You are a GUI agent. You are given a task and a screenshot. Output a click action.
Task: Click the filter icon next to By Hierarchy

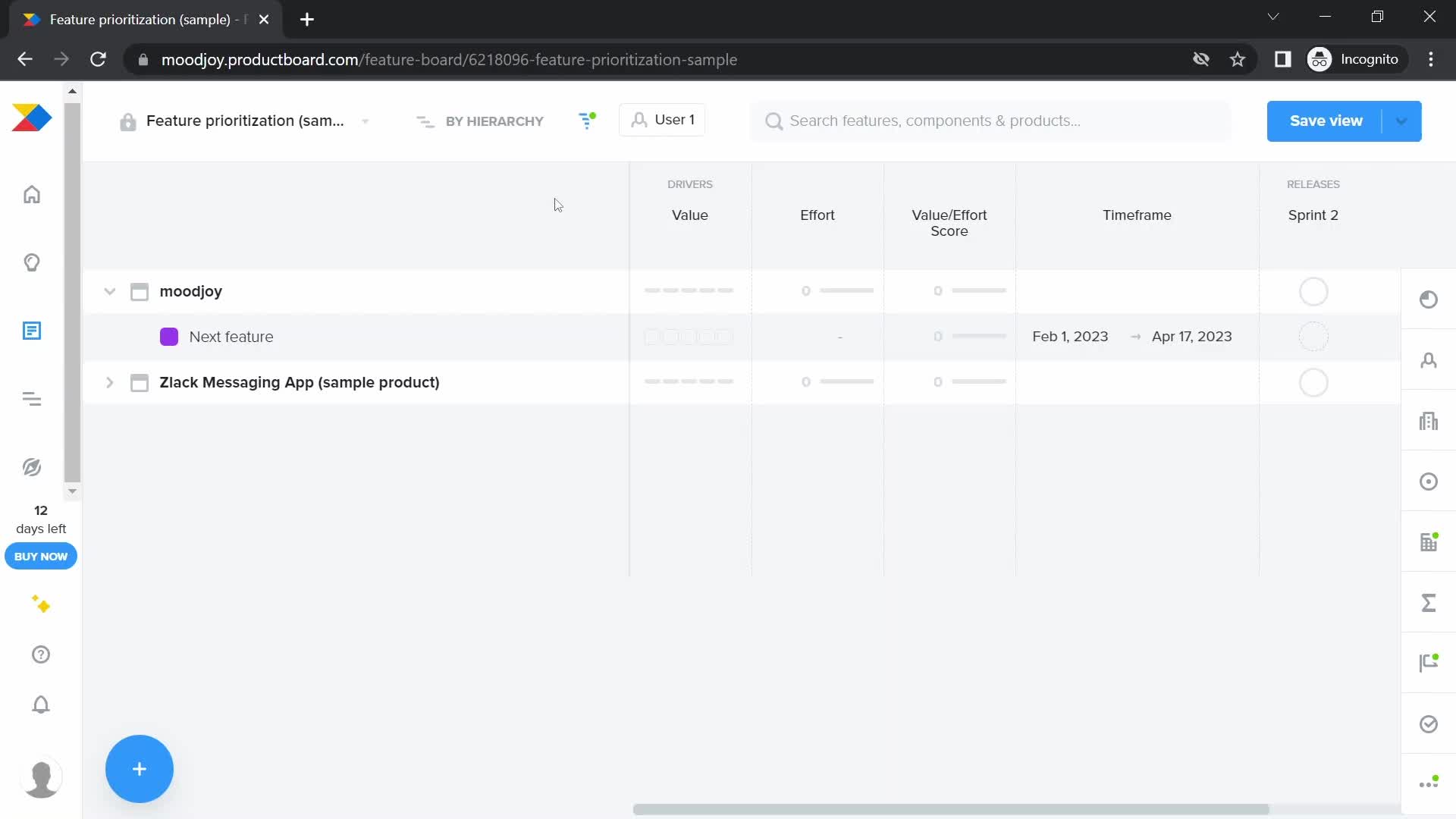click(587, 121)
